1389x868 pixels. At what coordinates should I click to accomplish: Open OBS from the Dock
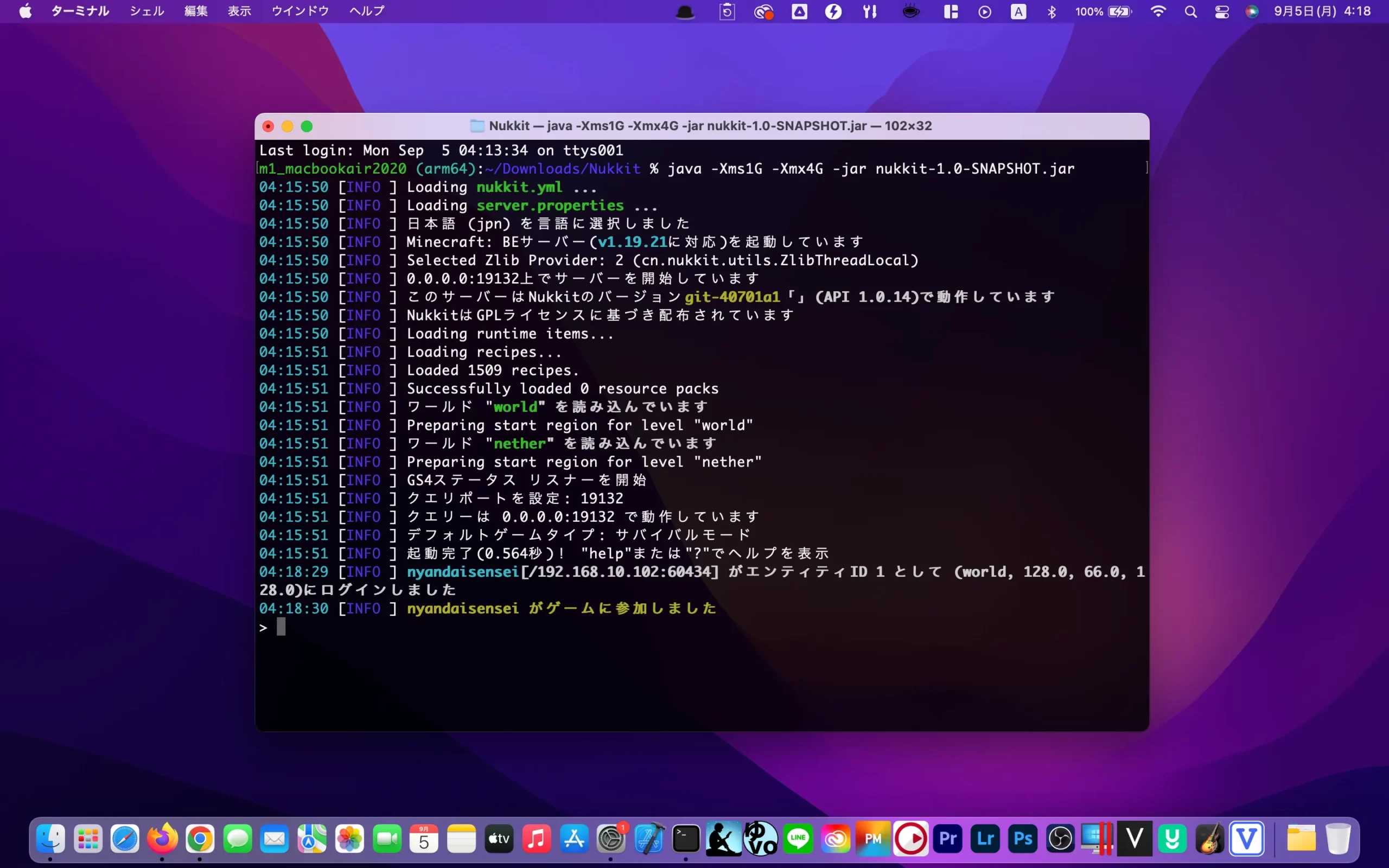(x=1060, y=839)
